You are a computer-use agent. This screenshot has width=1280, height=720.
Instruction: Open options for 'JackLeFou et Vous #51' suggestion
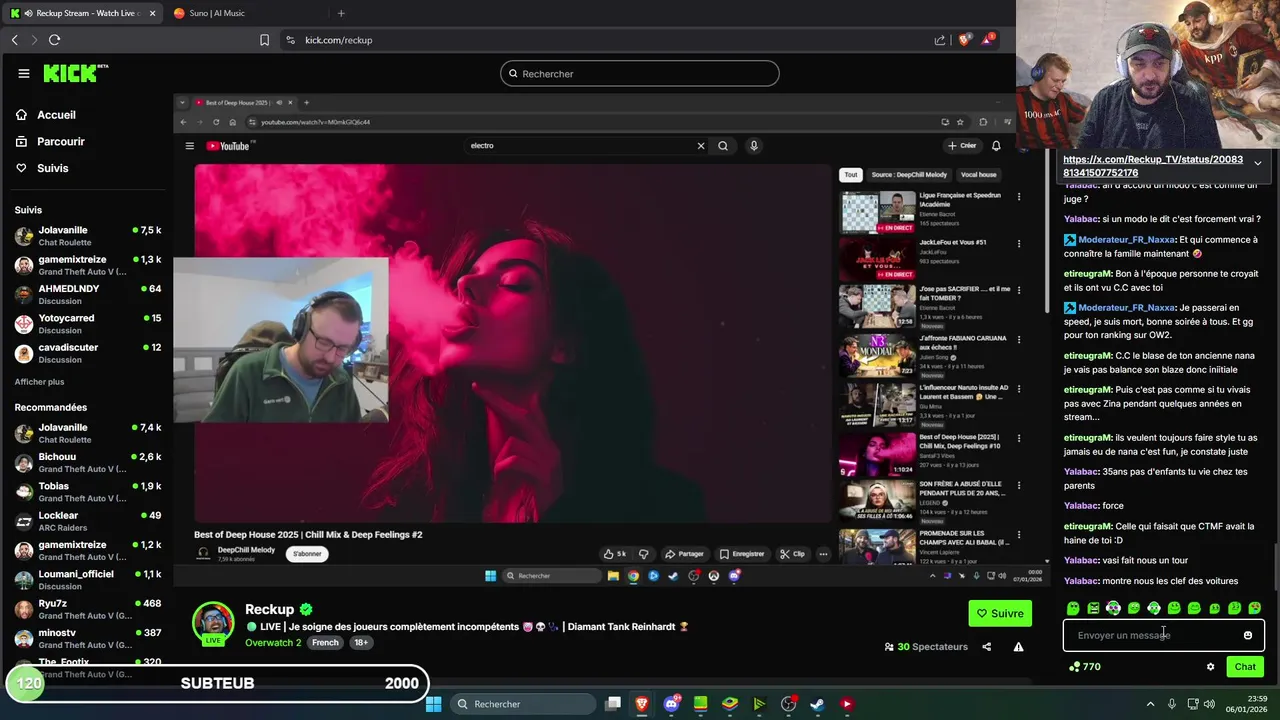pyautogui.click(x=1019, y=244)
